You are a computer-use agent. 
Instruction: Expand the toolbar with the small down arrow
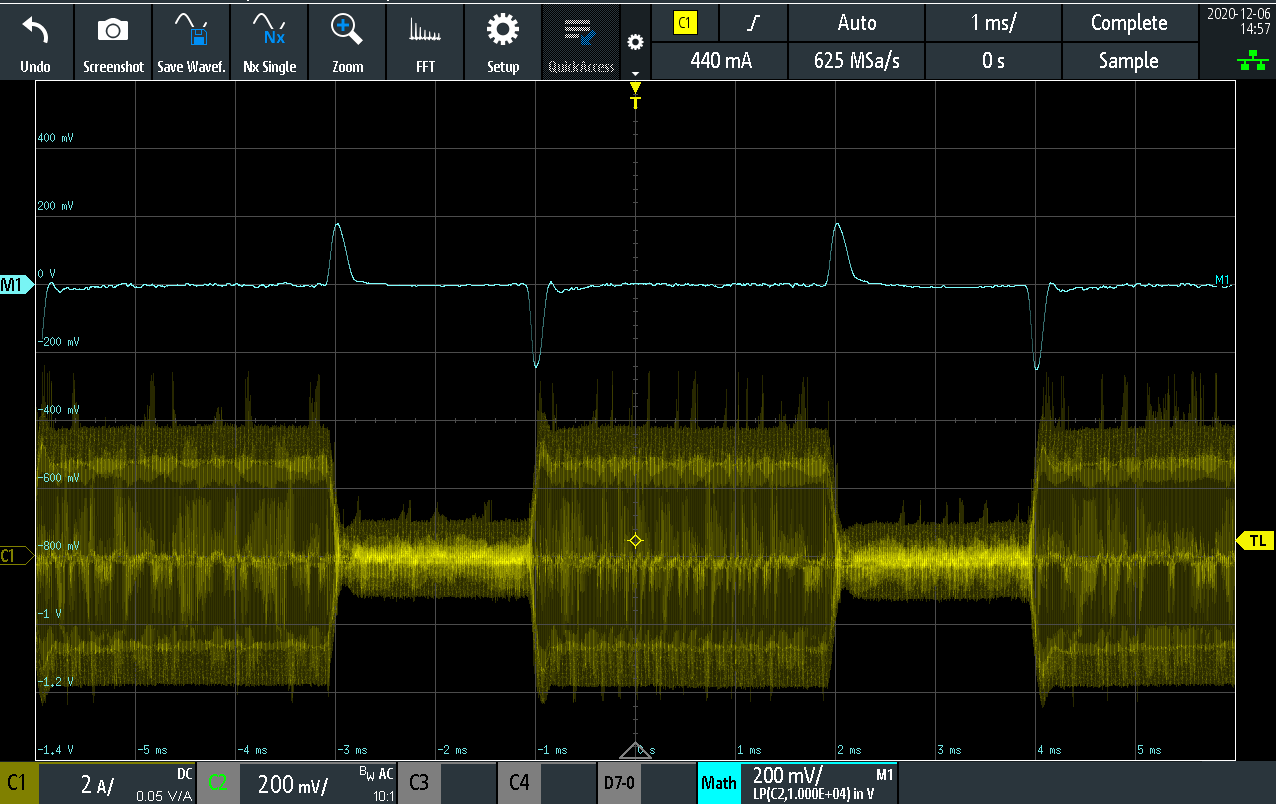click(634, 73)
